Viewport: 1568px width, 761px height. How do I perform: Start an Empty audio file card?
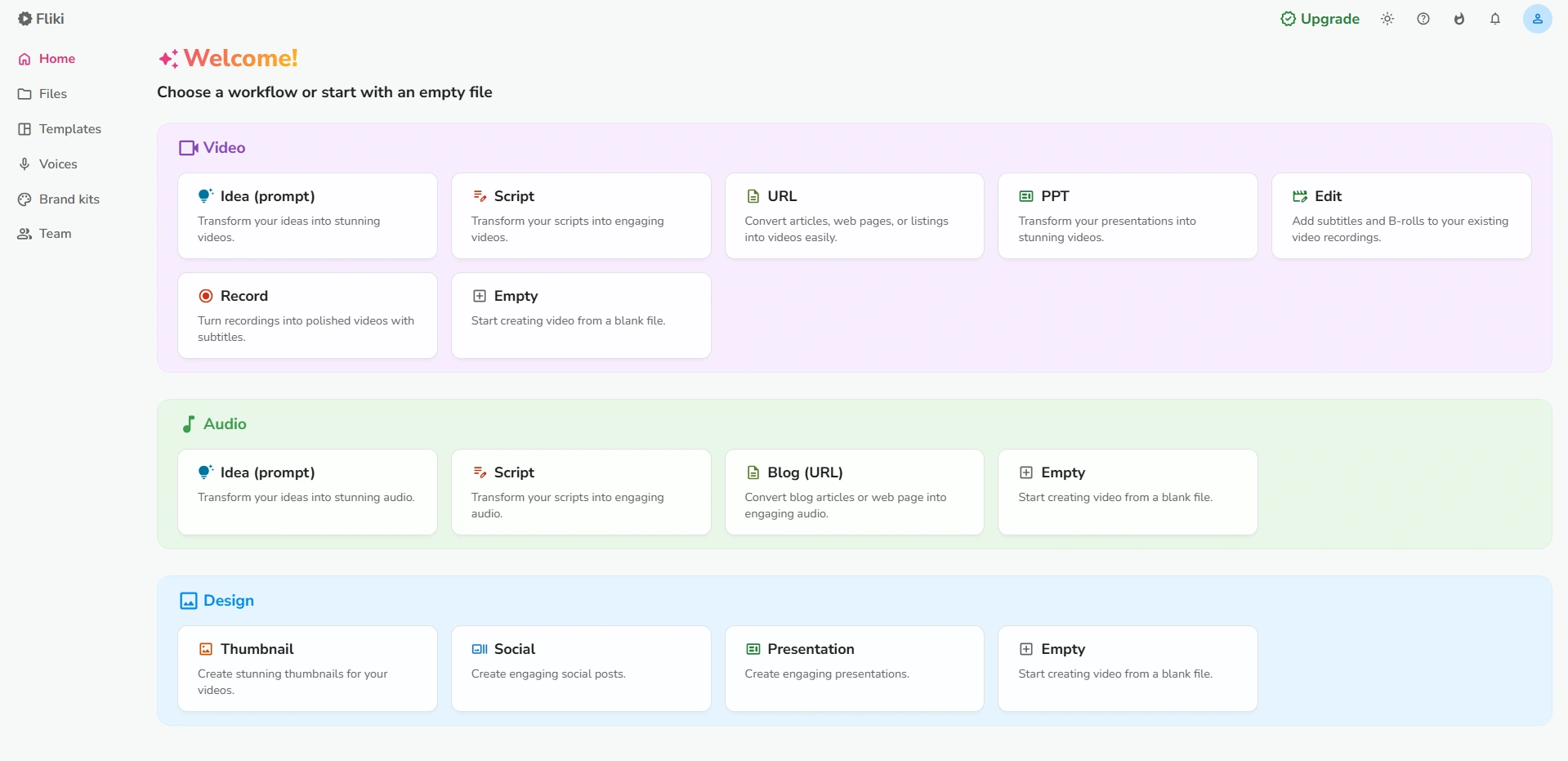1128,492
